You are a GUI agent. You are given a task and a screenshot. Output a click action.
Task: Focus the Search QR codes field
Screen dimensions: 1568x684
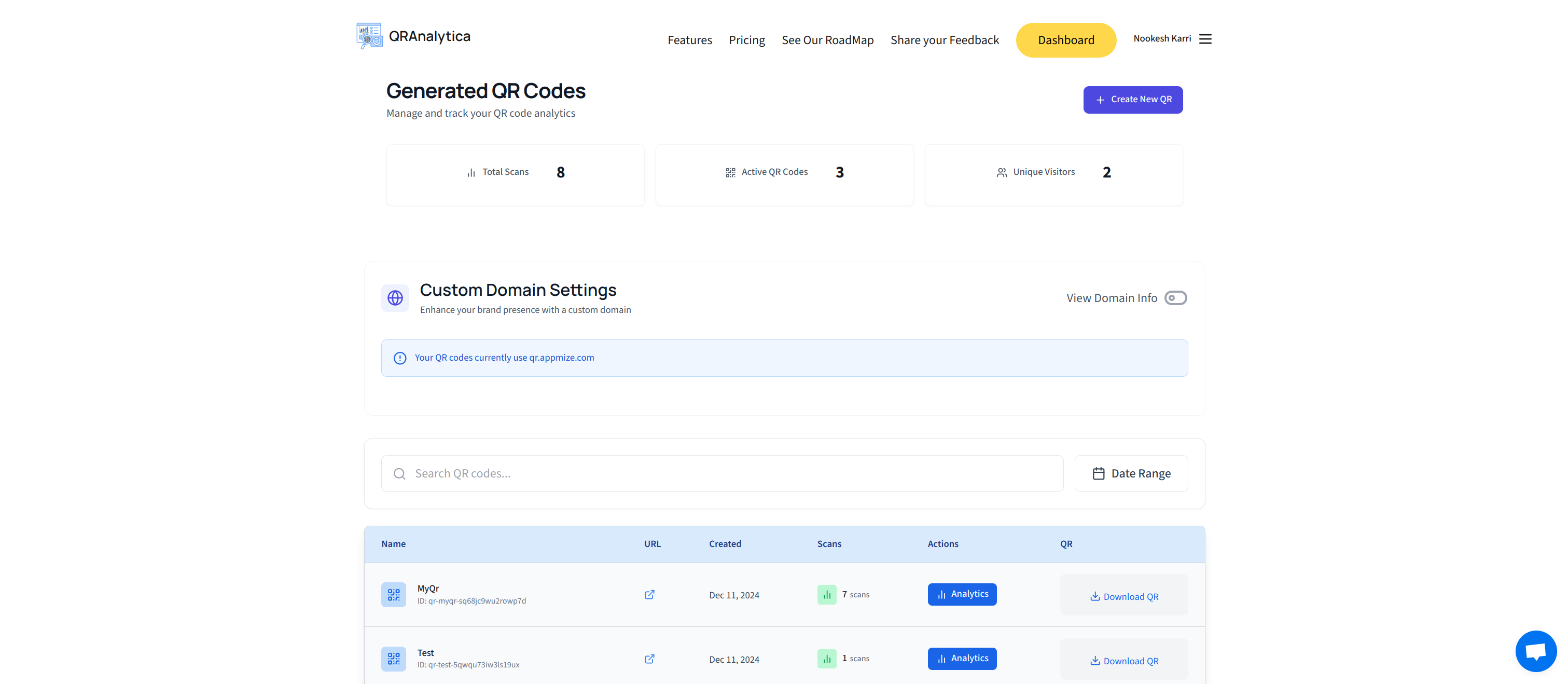[722, 474]
